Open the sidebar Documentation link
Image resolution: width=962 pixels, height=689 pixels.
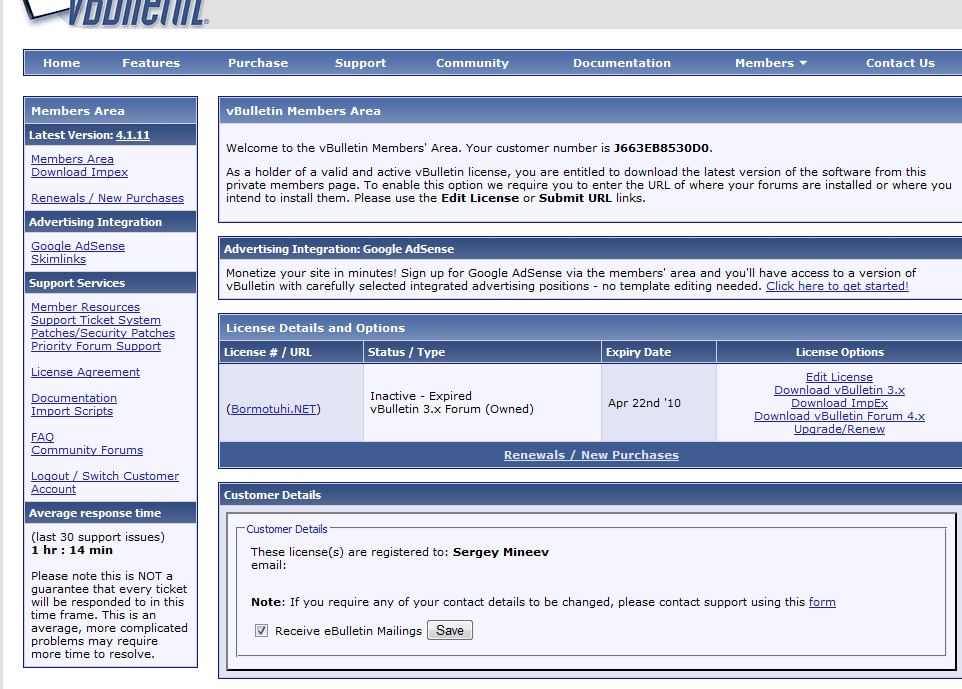click(74, 398)
